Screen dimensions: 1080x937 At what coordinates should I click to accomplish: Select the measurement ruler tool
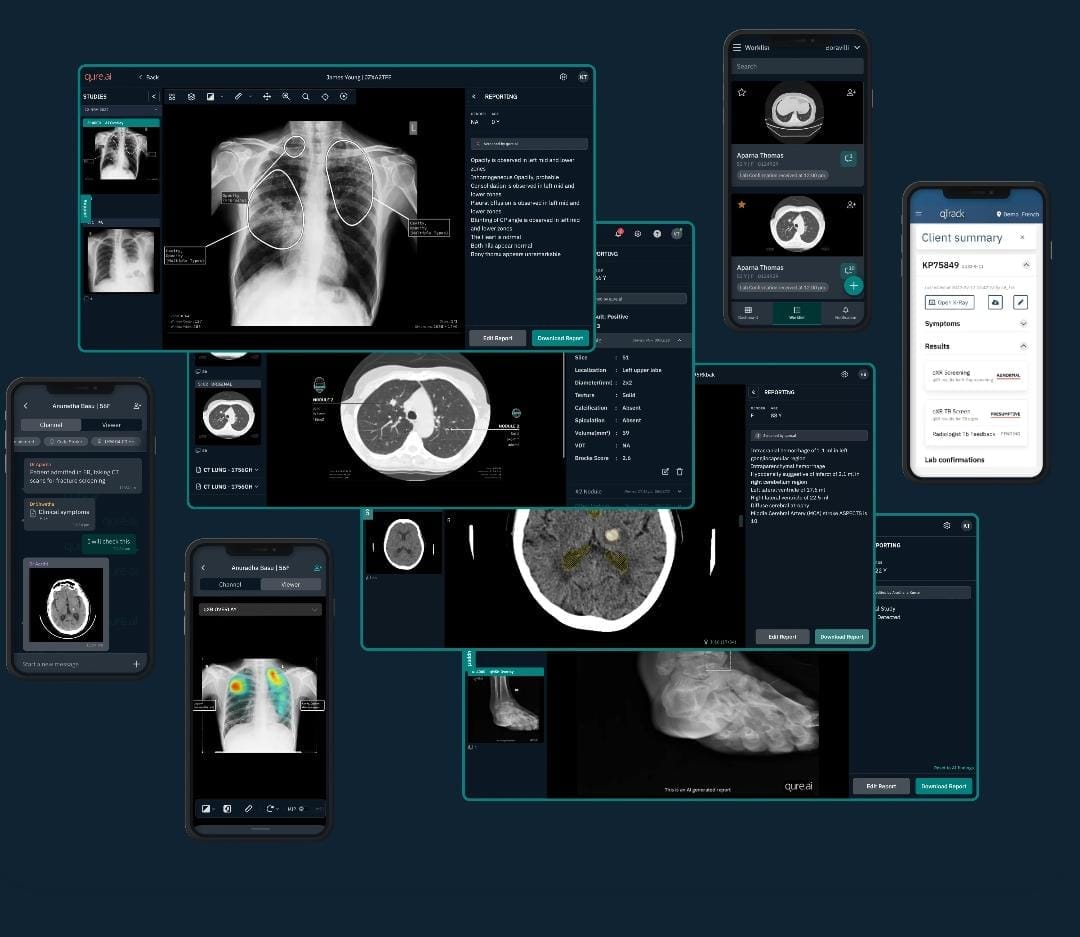pos(238,97)
